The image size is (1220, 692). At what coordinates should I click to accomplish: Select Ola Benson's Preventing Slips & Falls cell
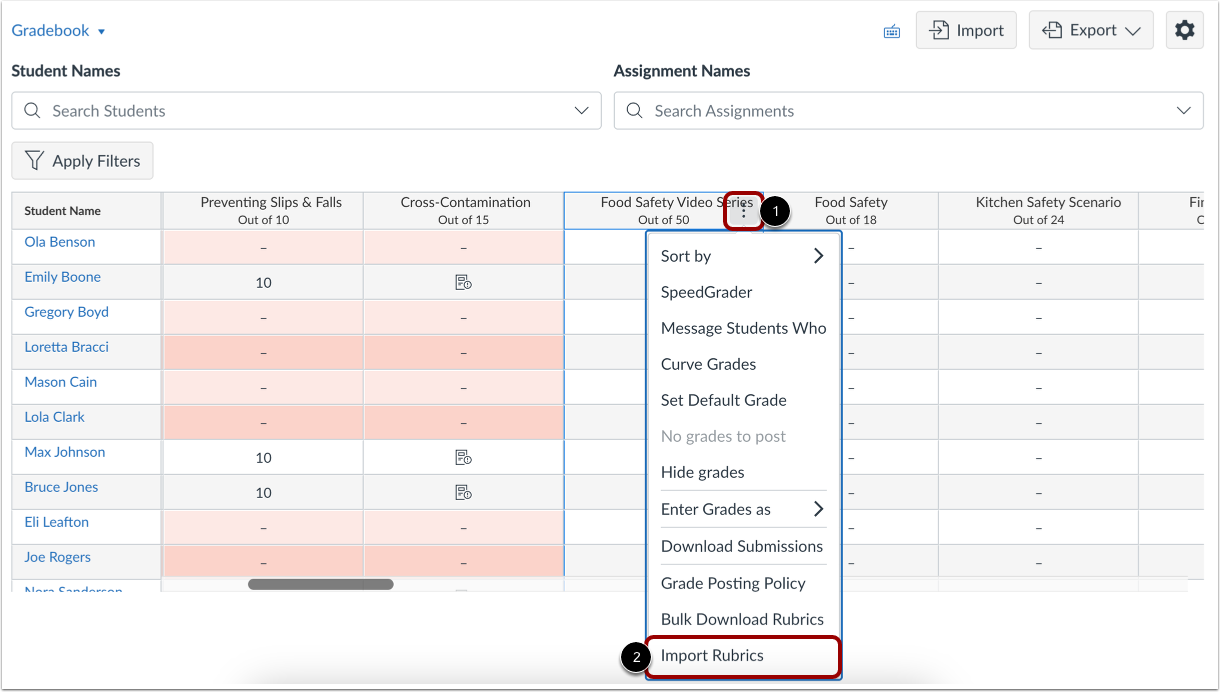[263, 248]
